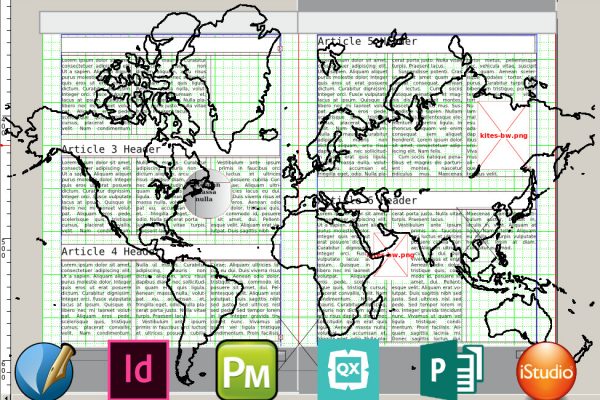Viewport: 600px width, 400px height.
Task: Click the gray circular shape with text
Action: pos(207,194)
